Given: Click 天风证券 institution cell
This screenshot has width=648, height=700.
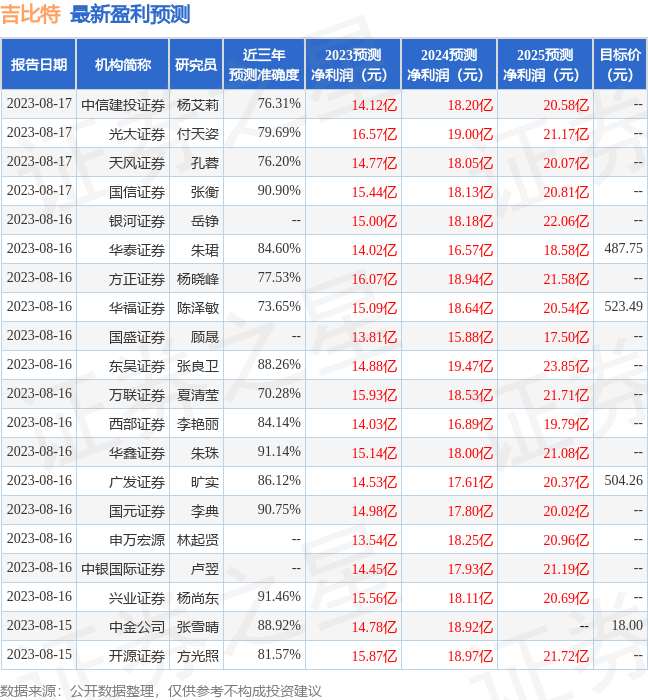Looking at the screenshot, I should [x=137, y=163].
